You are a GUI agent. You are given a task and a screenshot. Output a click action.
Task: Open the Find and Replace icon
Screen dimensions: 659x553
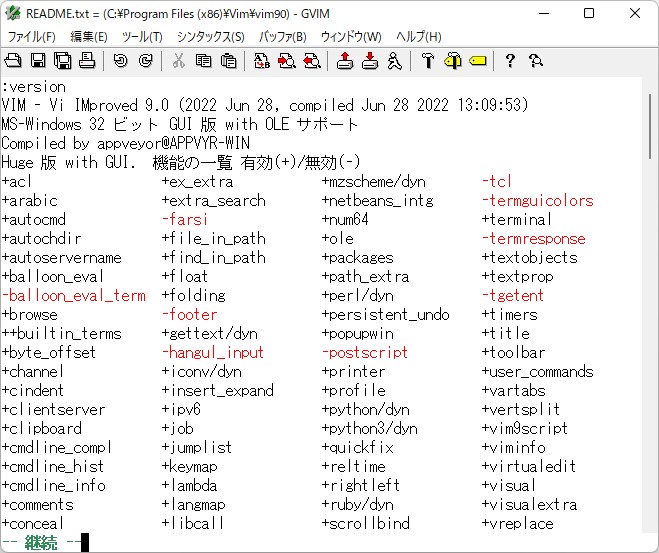coord(262,61)
